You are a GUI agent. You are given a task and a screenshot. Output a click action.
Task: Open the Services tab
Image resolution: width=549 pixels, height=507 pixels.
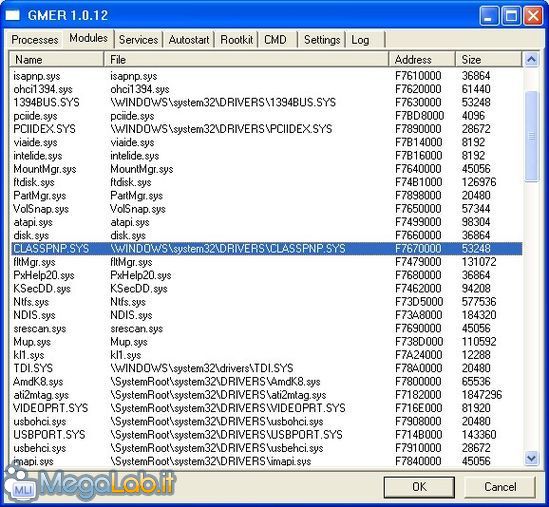click(138, 40)
